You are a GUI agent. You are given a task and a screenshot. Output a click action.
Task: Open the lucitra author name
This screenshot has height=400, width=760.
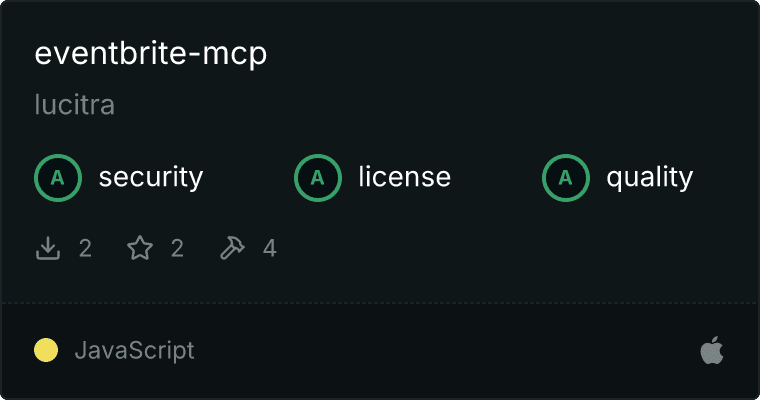click(x=75, y=105)
